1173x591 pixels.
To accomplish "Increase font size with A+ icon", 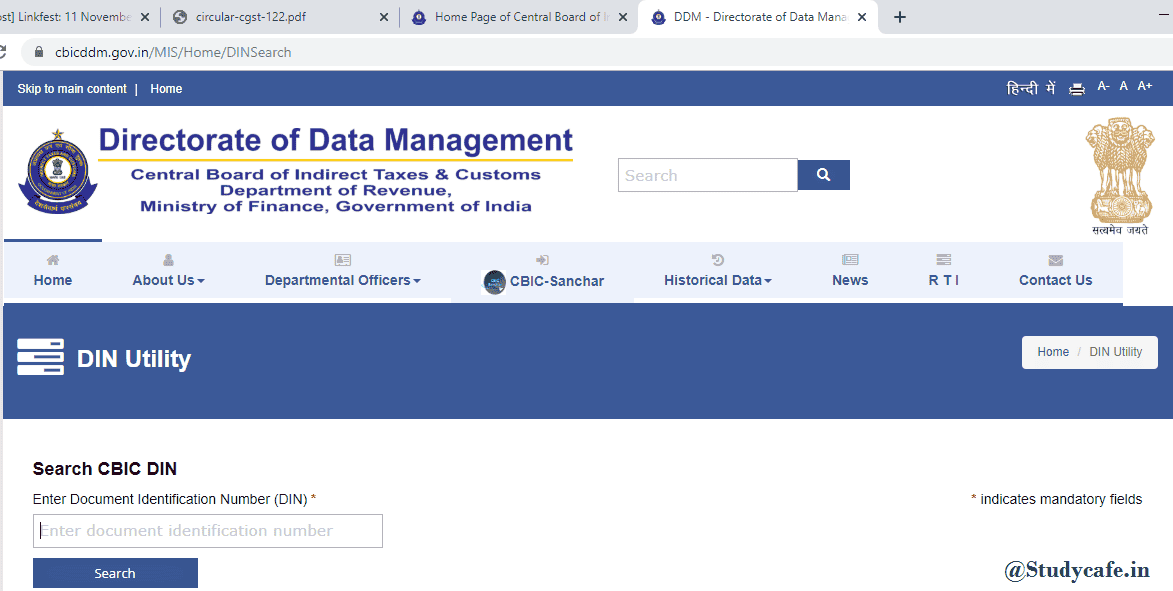I will 1145,87.
